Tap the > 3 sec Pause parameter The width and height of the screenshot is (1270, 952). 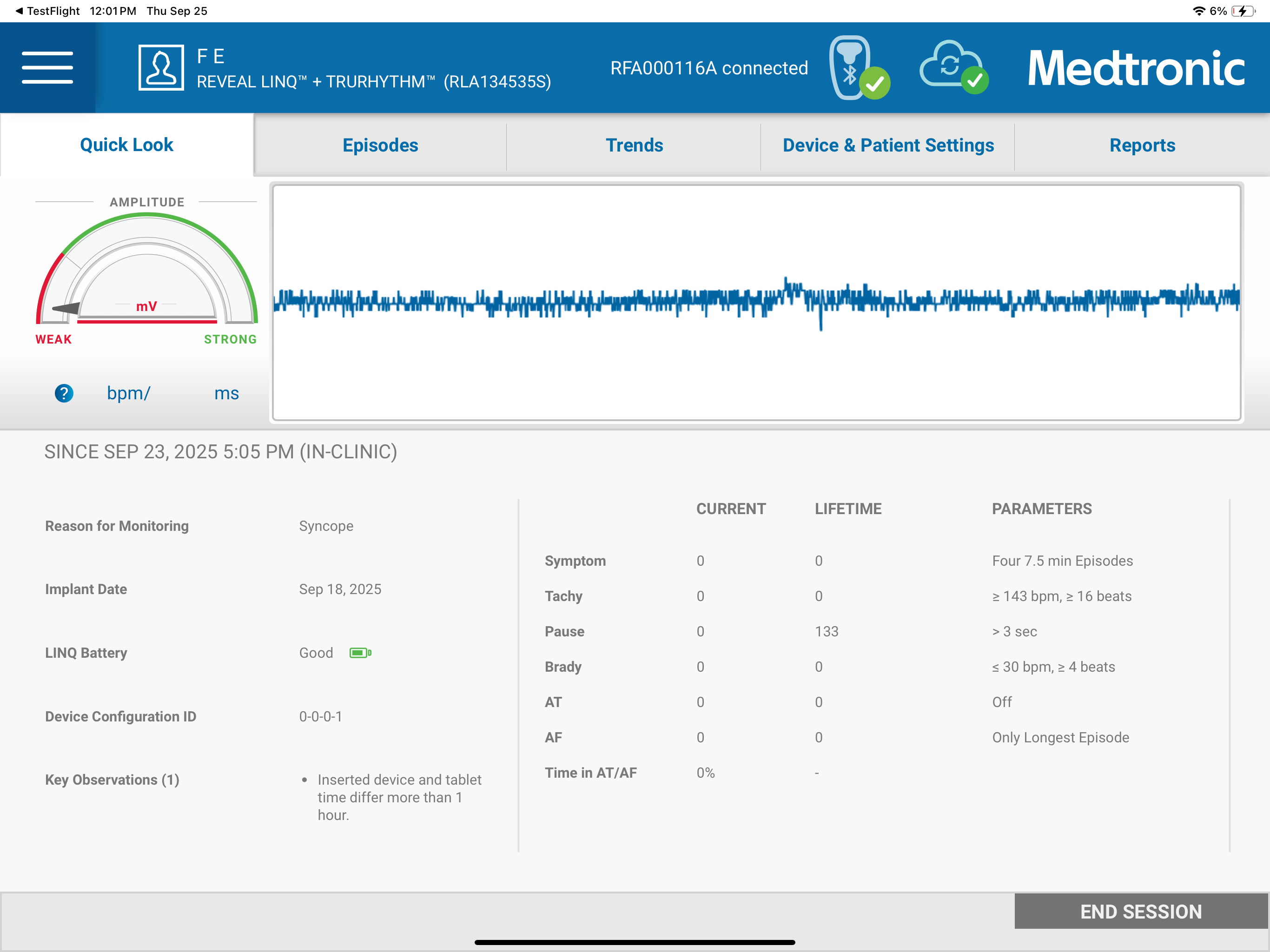[1014, 632]
